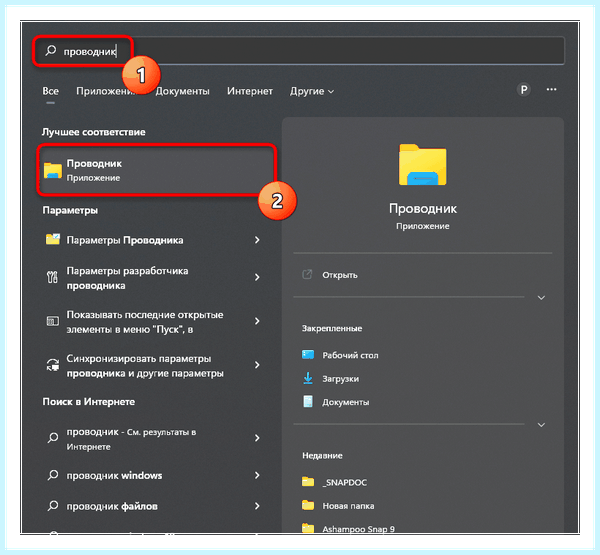Screen dimensions: 600x555
Task: Open pinned Загрузки
Action: pyautogui.click(x=341, y=379)
